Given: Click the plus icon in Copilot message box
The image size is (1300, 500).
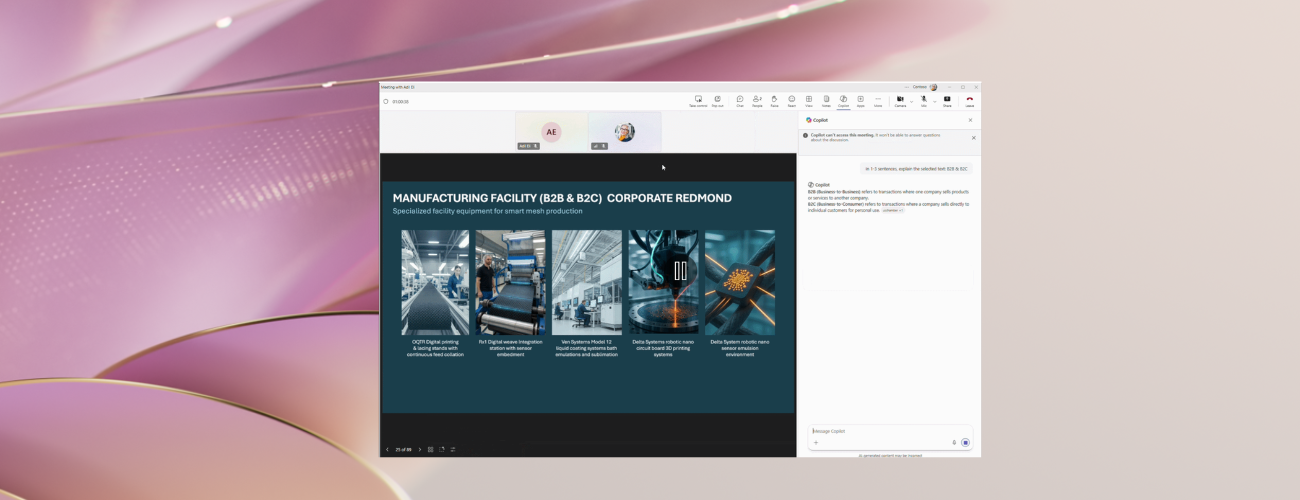Looking at the screenshot, I should tap(816, 442).
